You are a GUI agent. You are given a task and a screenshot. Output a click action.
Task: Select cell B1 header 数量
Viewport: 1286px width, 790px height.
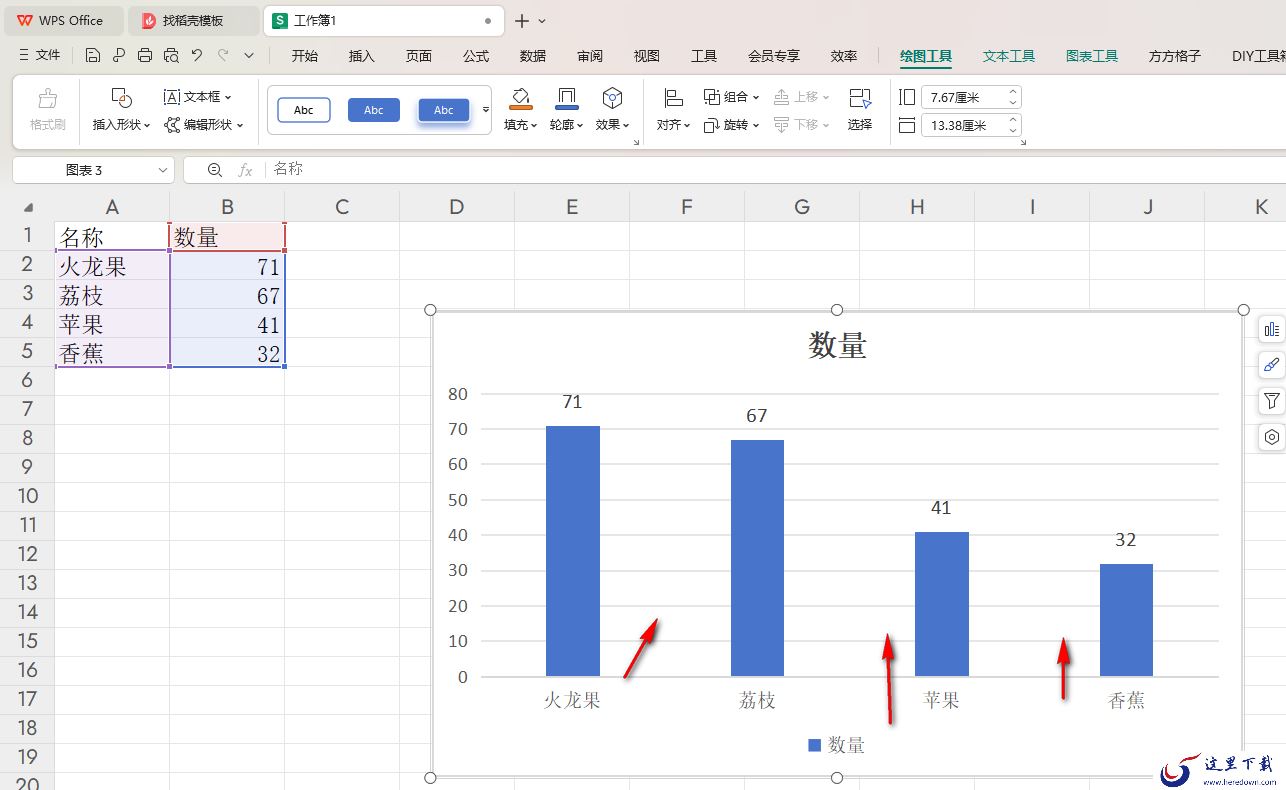pyautogui.click(x=227, y=237)
